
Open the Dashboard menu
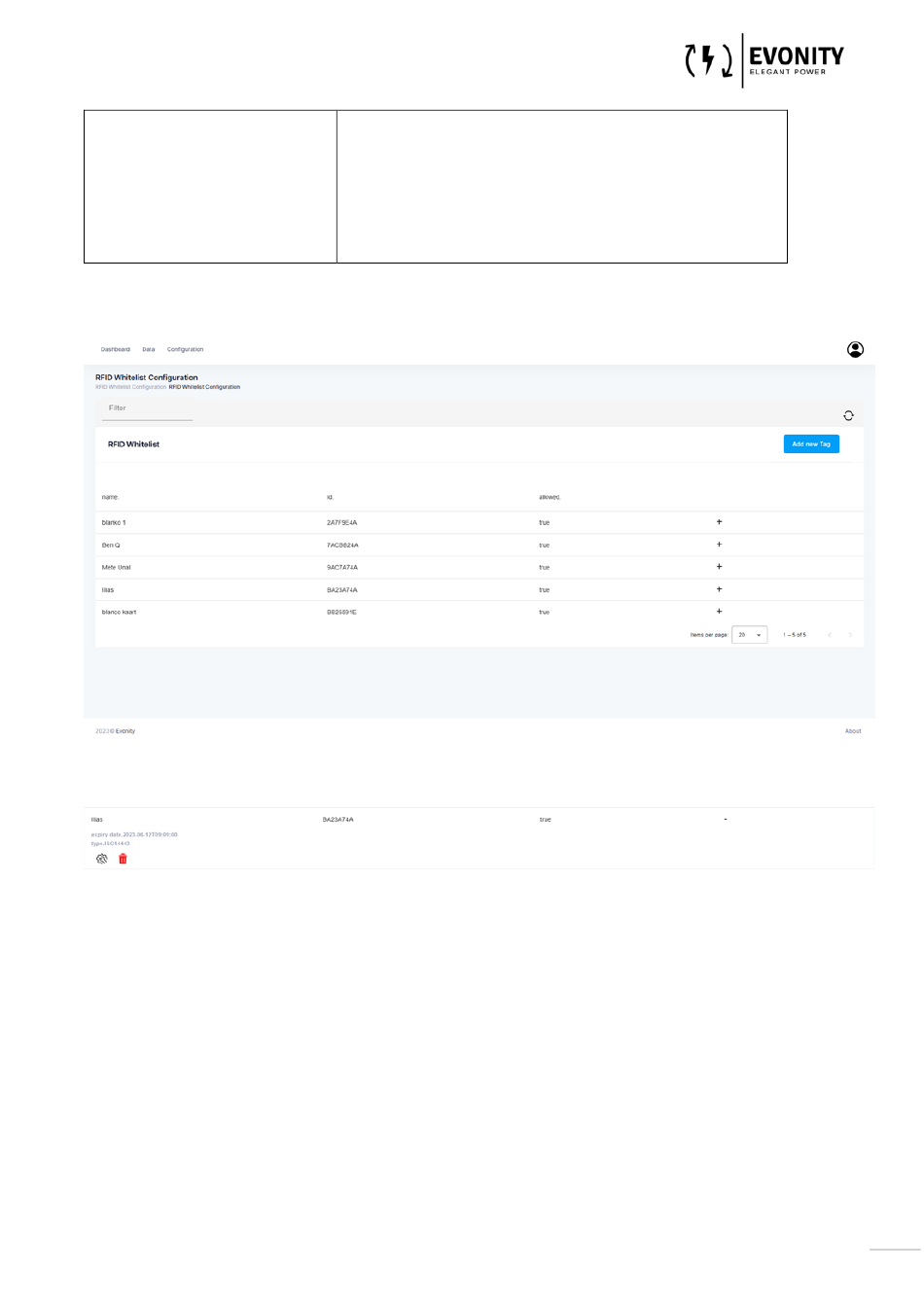coord(115,349)
